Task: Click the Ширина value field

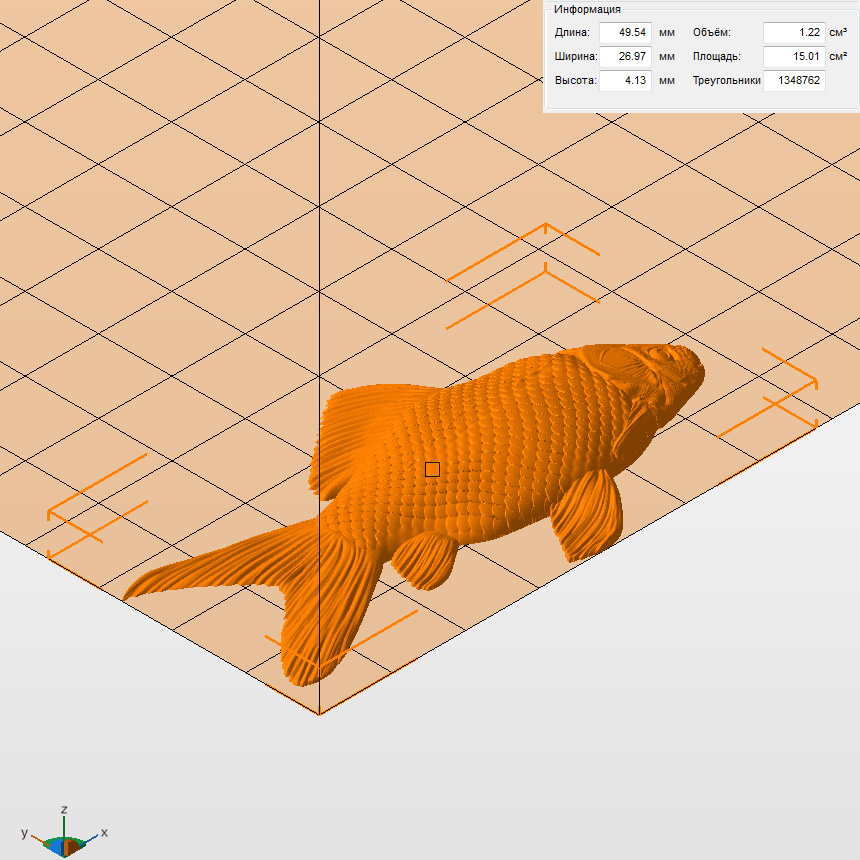Action: pyautogui.click(x=625, y=56)
